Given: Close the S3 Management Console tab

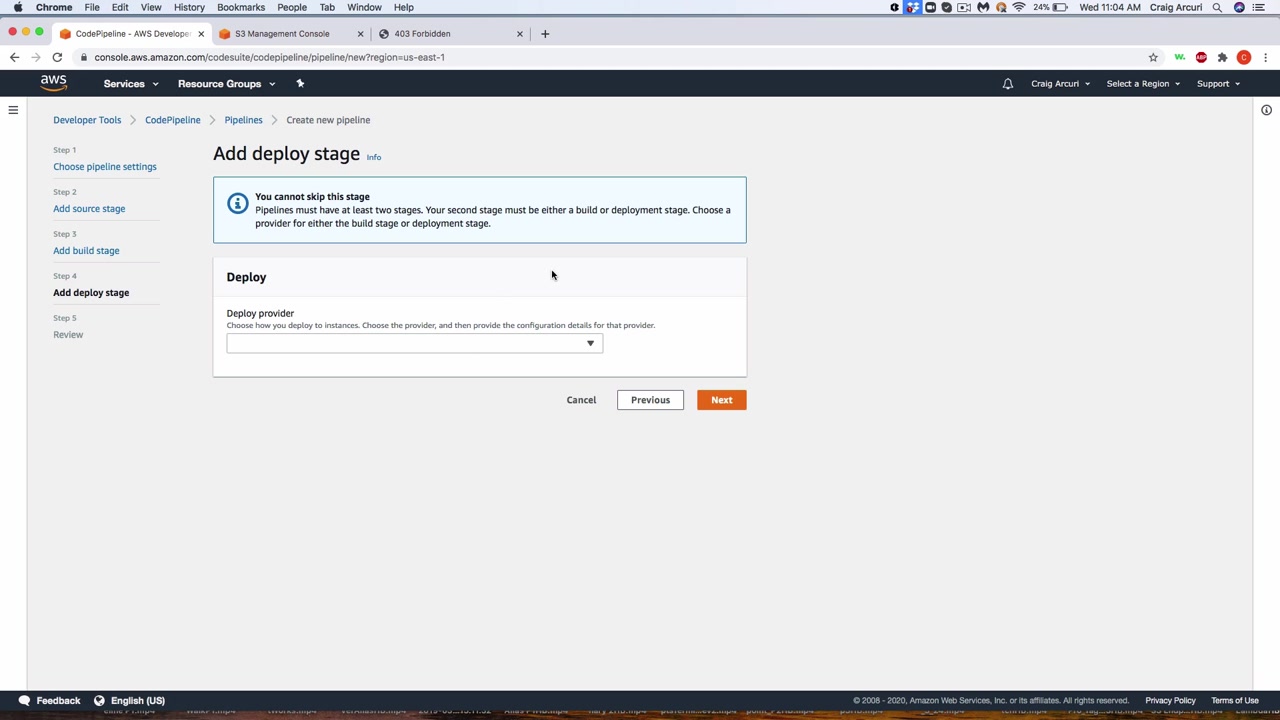Looking at the screenshot, I should point(360,34).
